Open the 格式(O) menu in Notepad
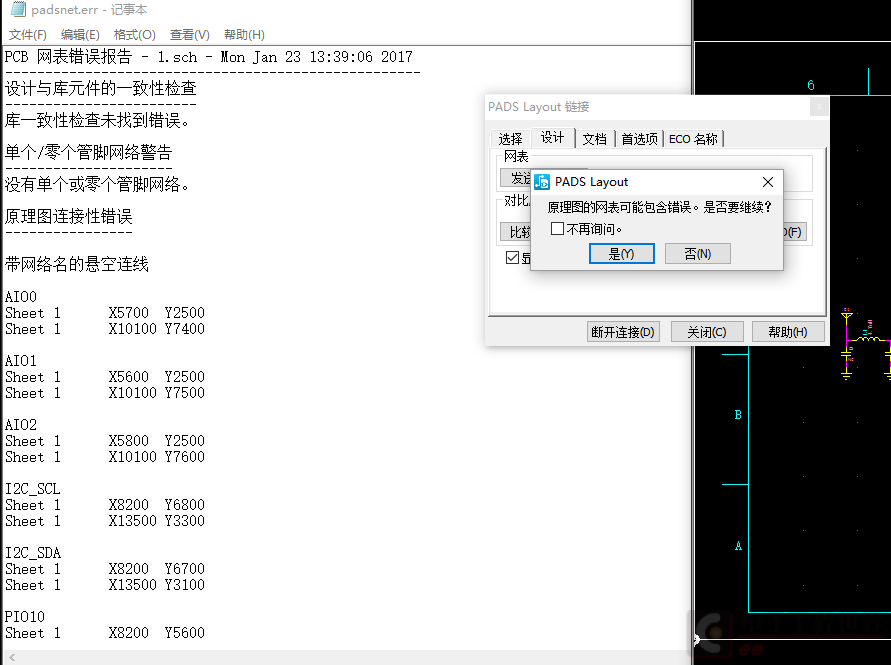The width and height of the screenshot is (891, 665). pos(135,35)
